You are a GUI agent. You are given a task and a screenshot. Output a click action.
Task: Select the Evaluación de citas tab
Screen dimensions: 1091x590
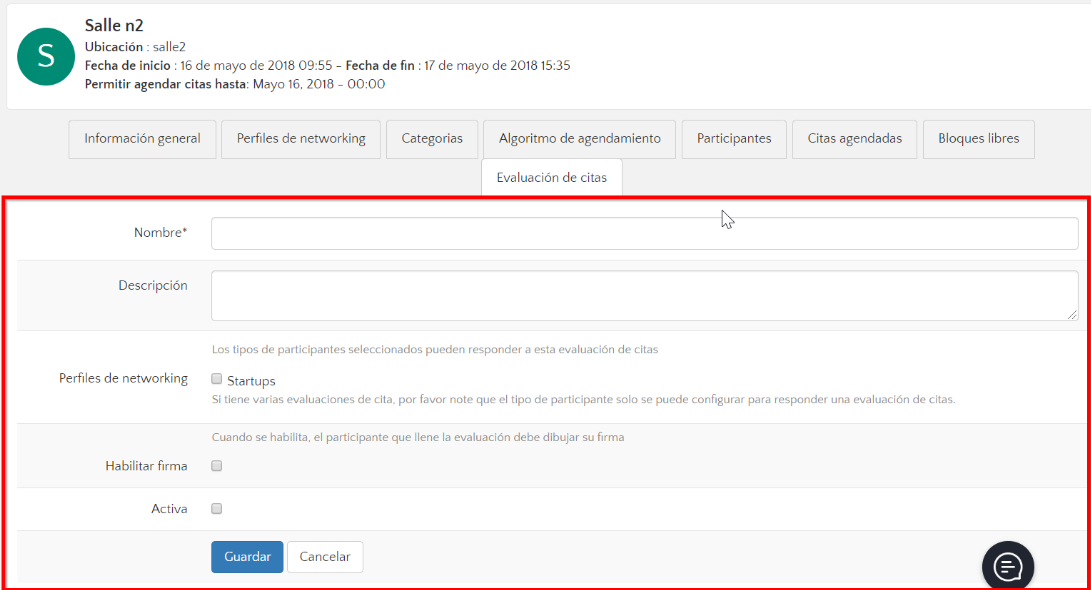click(x=551, y=178)
